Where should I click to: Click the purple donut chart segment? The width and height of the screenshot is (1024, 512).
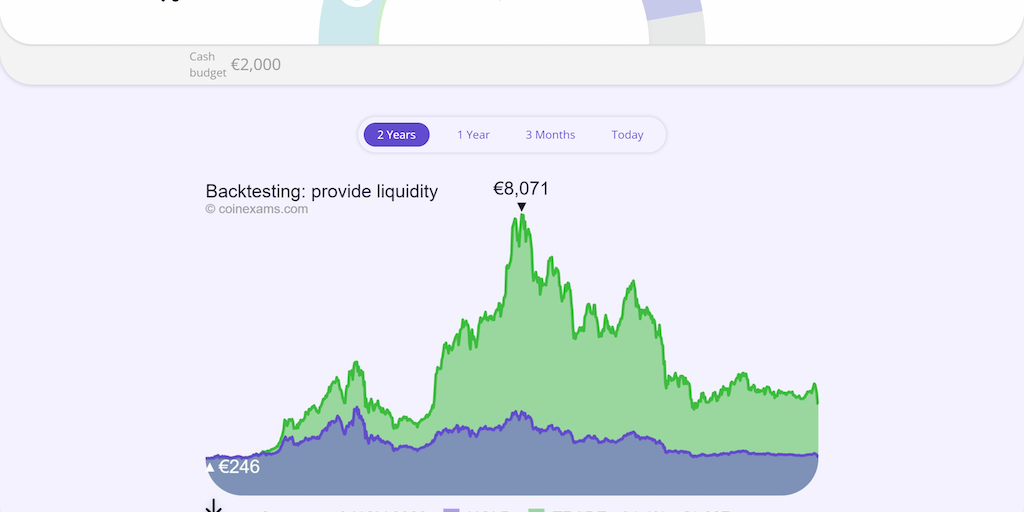click(674, 7)
